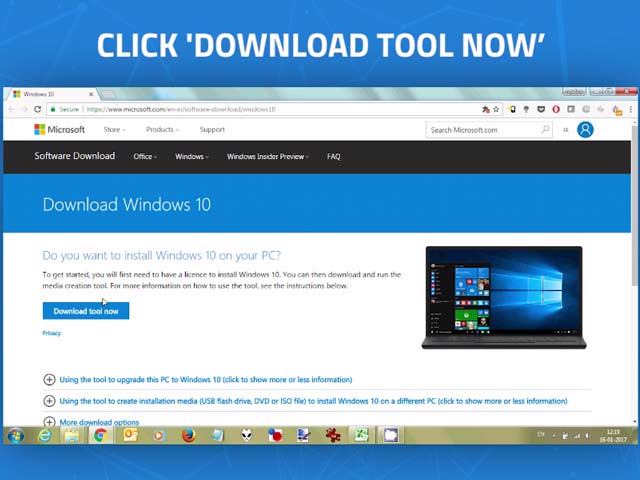
Task: Open the Windows Start orb
Action: tap(16, 436)
